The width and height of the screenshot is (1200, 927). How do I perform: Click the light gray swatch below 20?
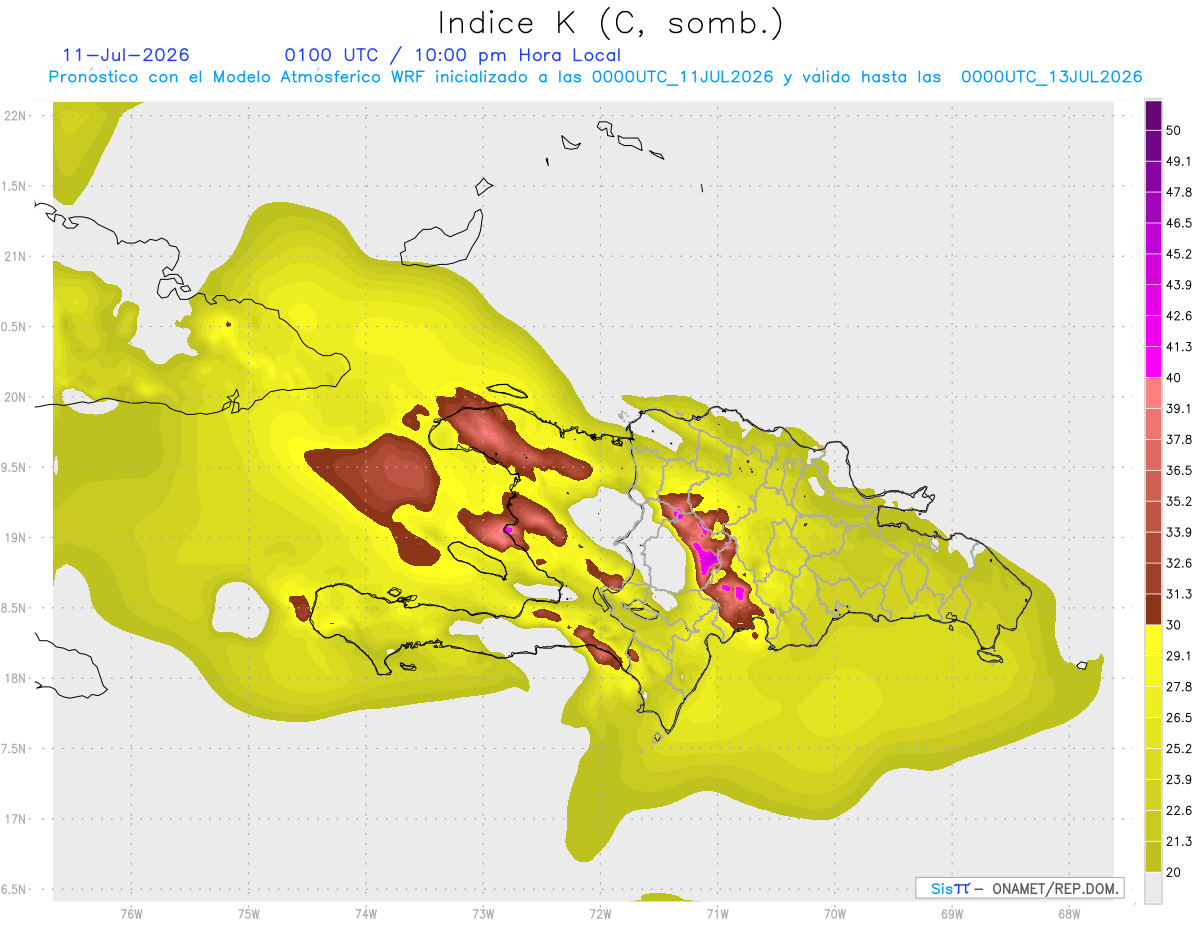point(1153,887)
